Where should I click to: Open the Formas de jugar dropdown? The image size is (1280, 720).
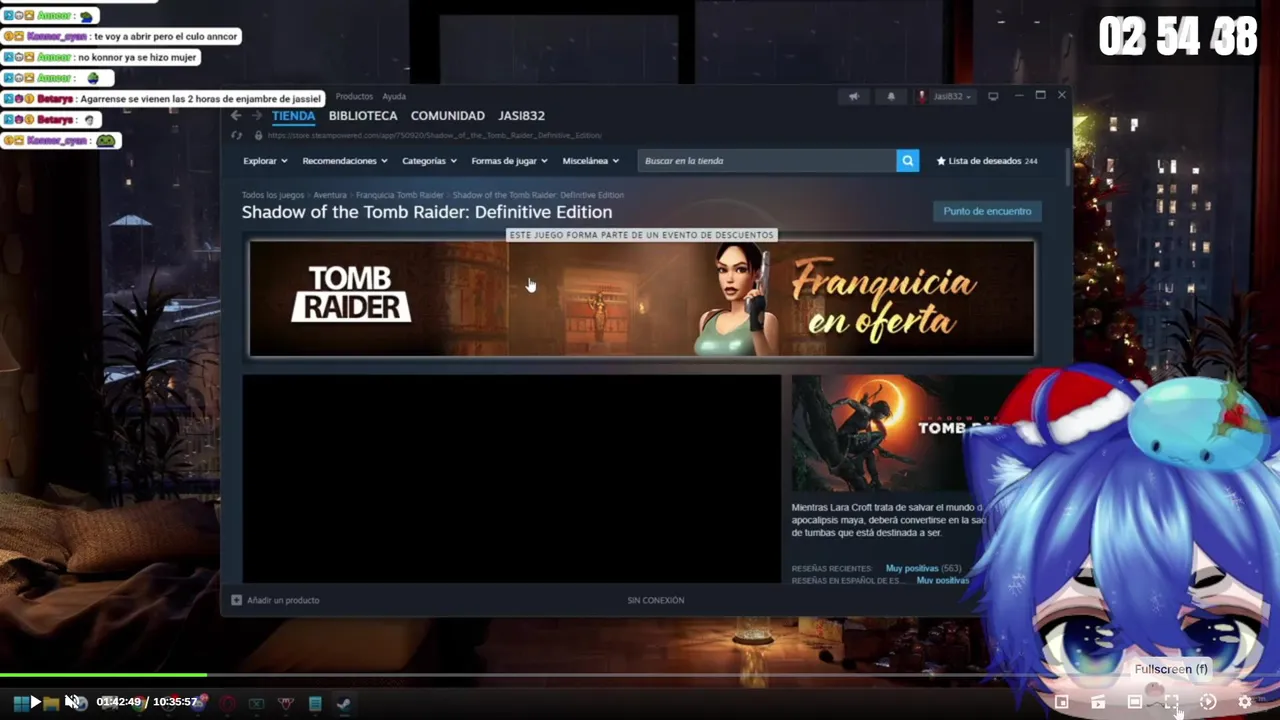coord(509,161)
